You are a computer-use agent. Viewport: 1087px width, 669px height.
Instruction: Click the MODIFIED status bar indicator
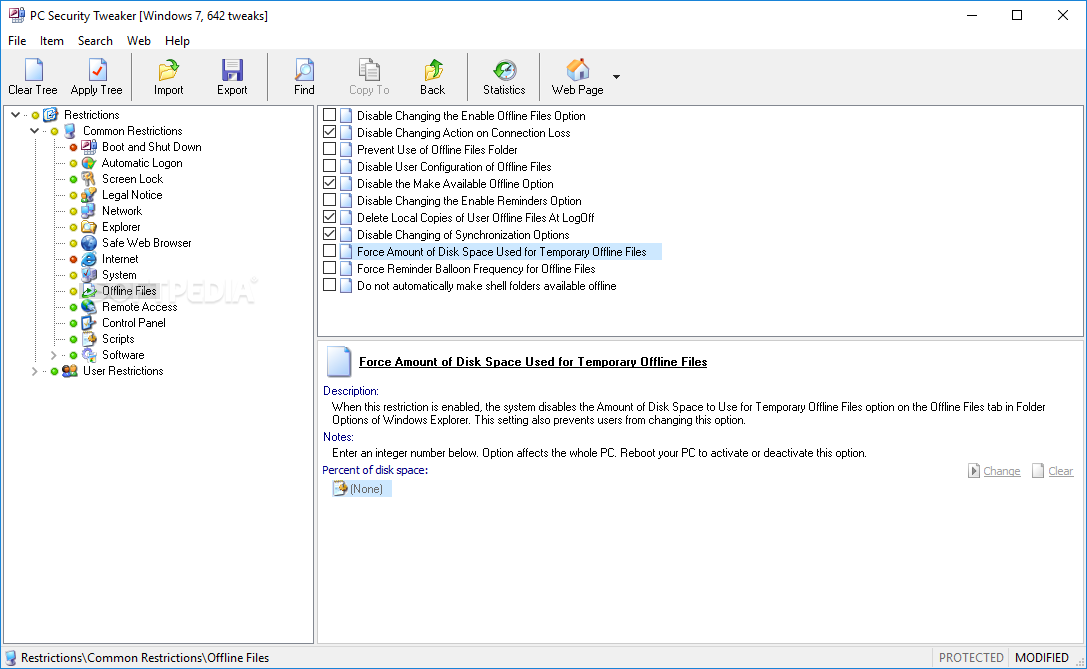tap(1041, 658)
